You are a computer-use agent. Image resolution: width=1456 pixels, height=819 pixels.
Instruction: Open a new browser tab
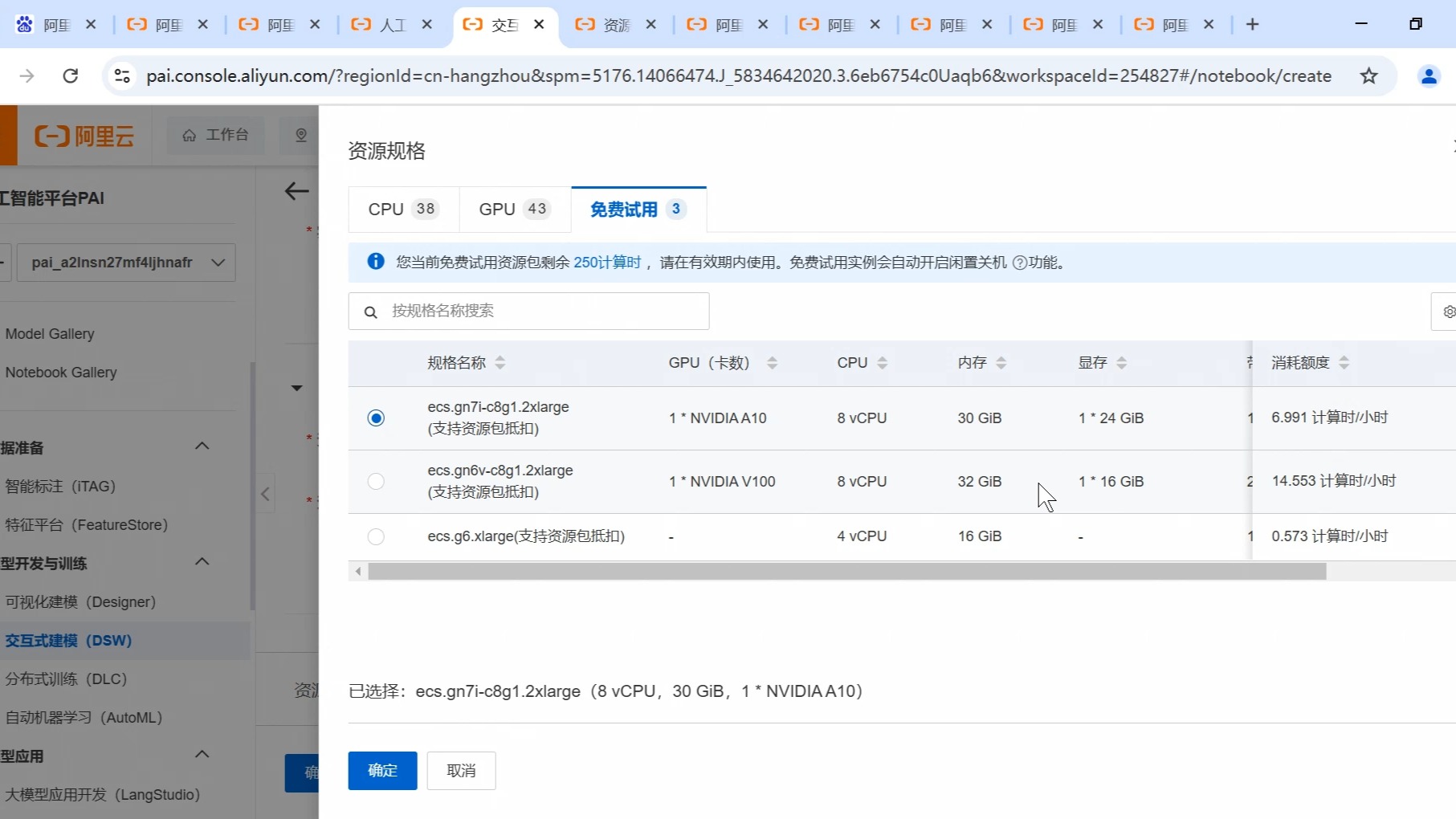coord(1252,24)
